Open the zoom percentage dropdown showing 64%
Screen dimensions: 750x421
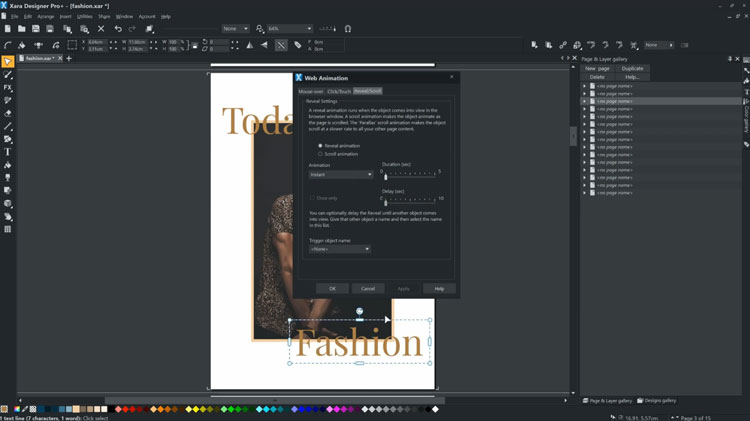289,29
